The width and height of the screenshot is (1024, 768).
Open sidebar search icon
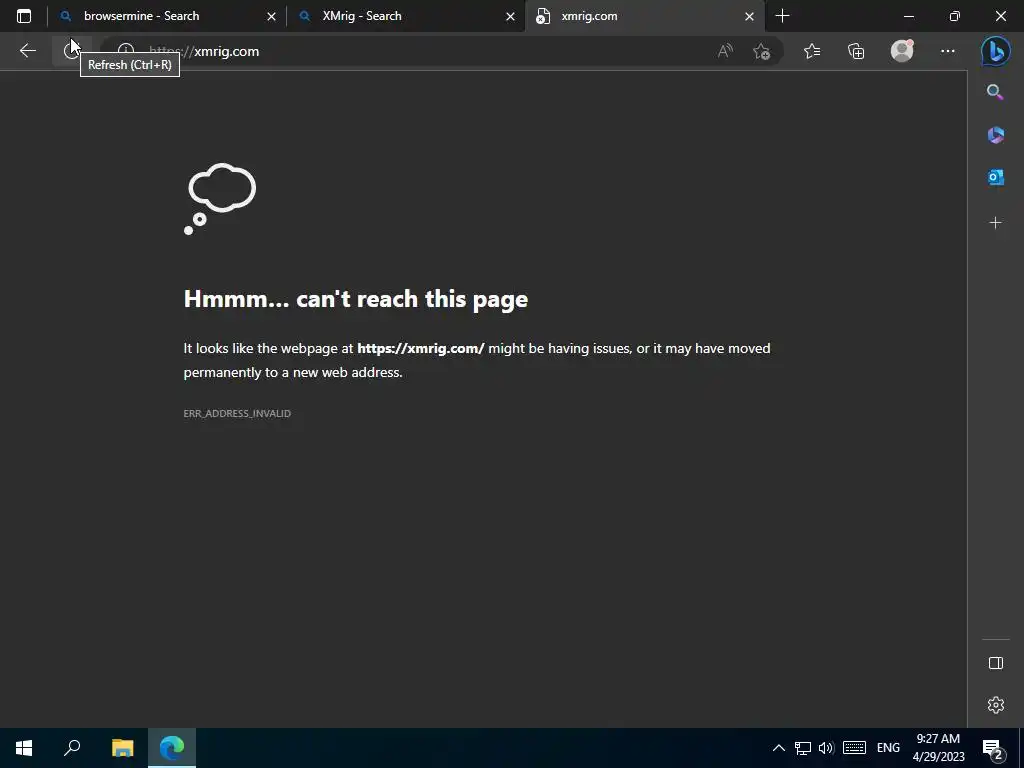995,92
